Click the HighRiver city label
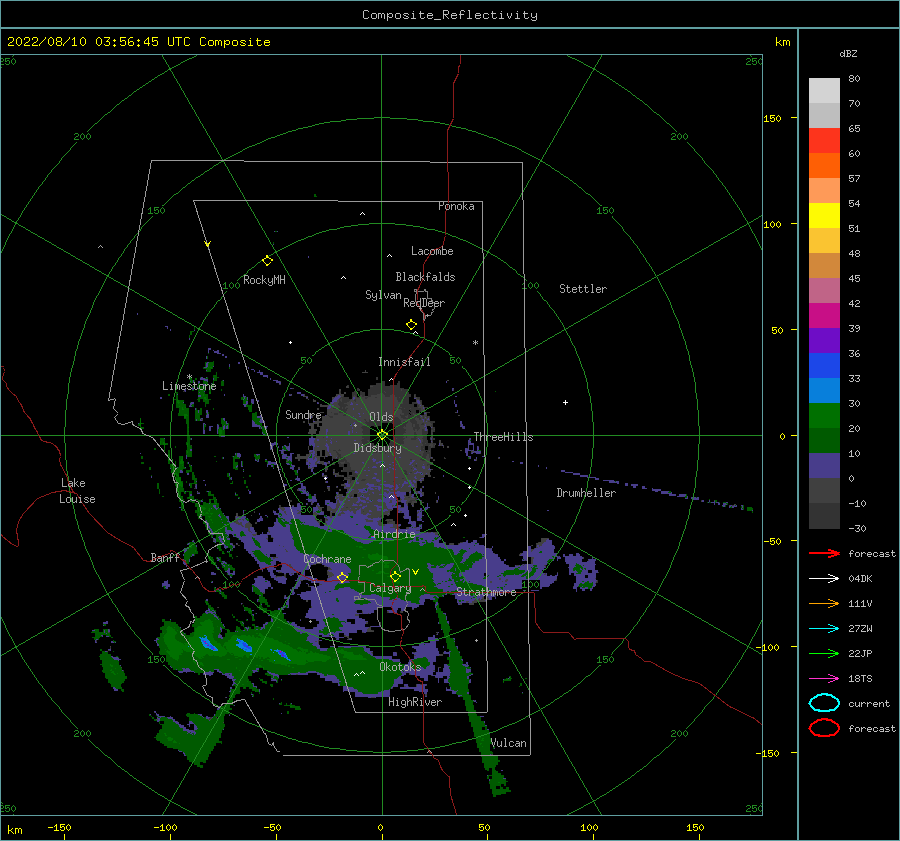This screenshot has height=841, width=900. 415,702
